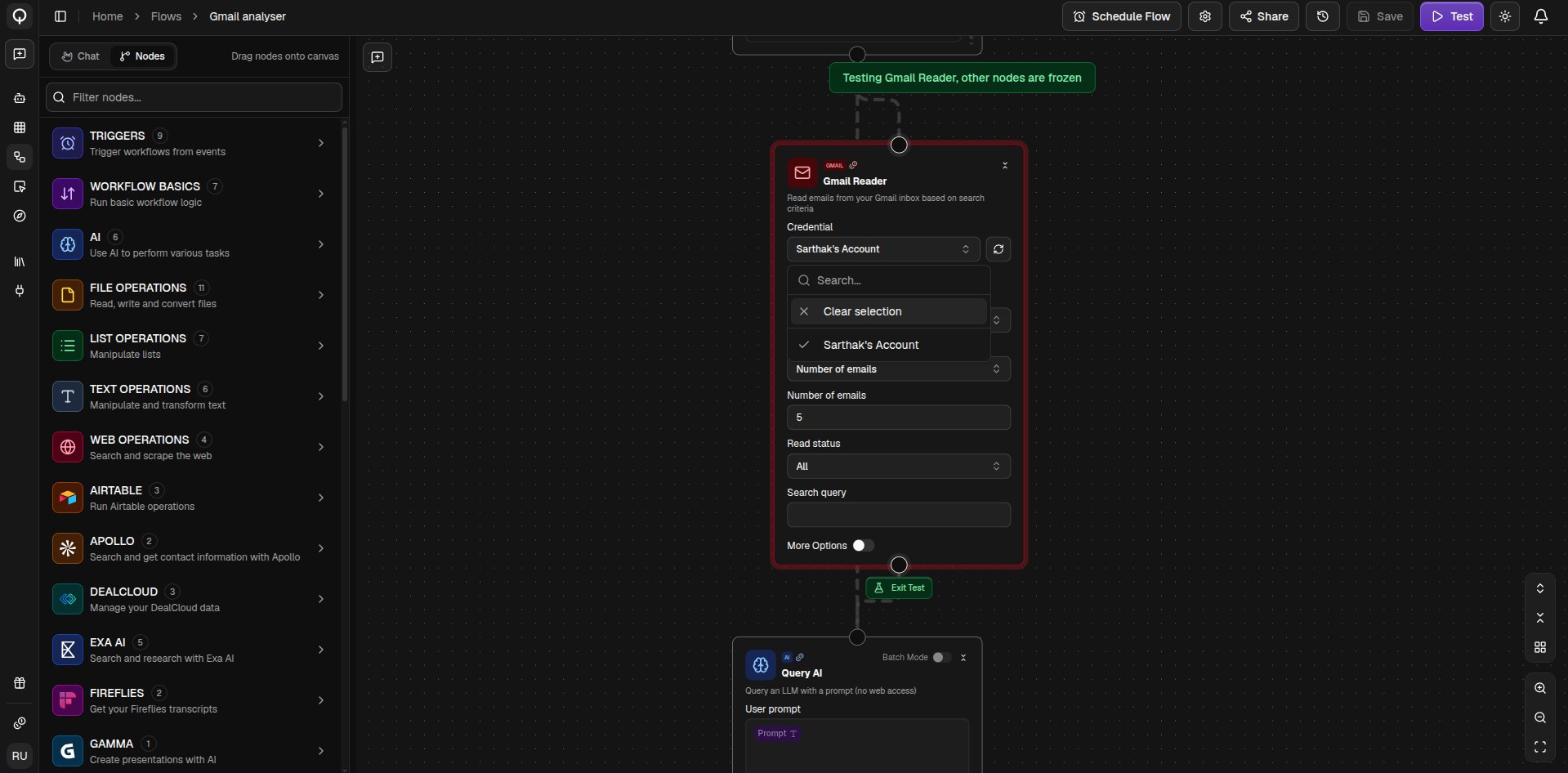Select Clear selection in dropdown
1568x773 pixels.
click(889, 311)
